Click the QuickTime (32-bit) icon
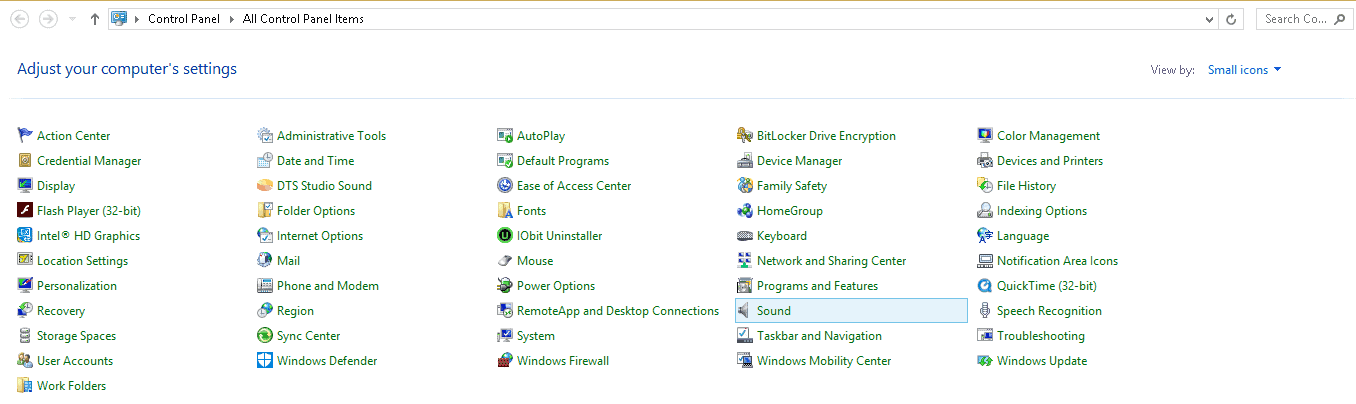The image size is (1356, 404). (985, 285)
